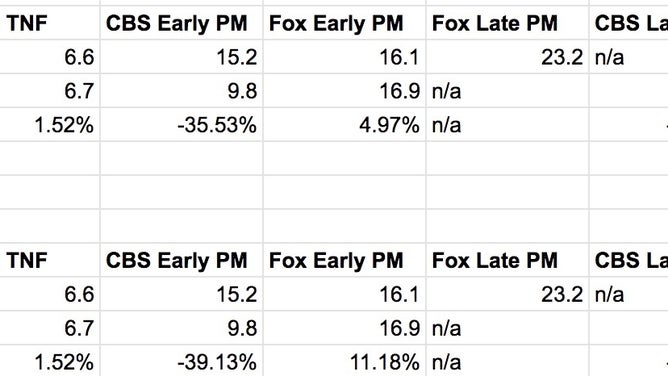Click the 9.8 cell in the second table
The width and height of the screenshot is (668, 376).
coord(182,328)
